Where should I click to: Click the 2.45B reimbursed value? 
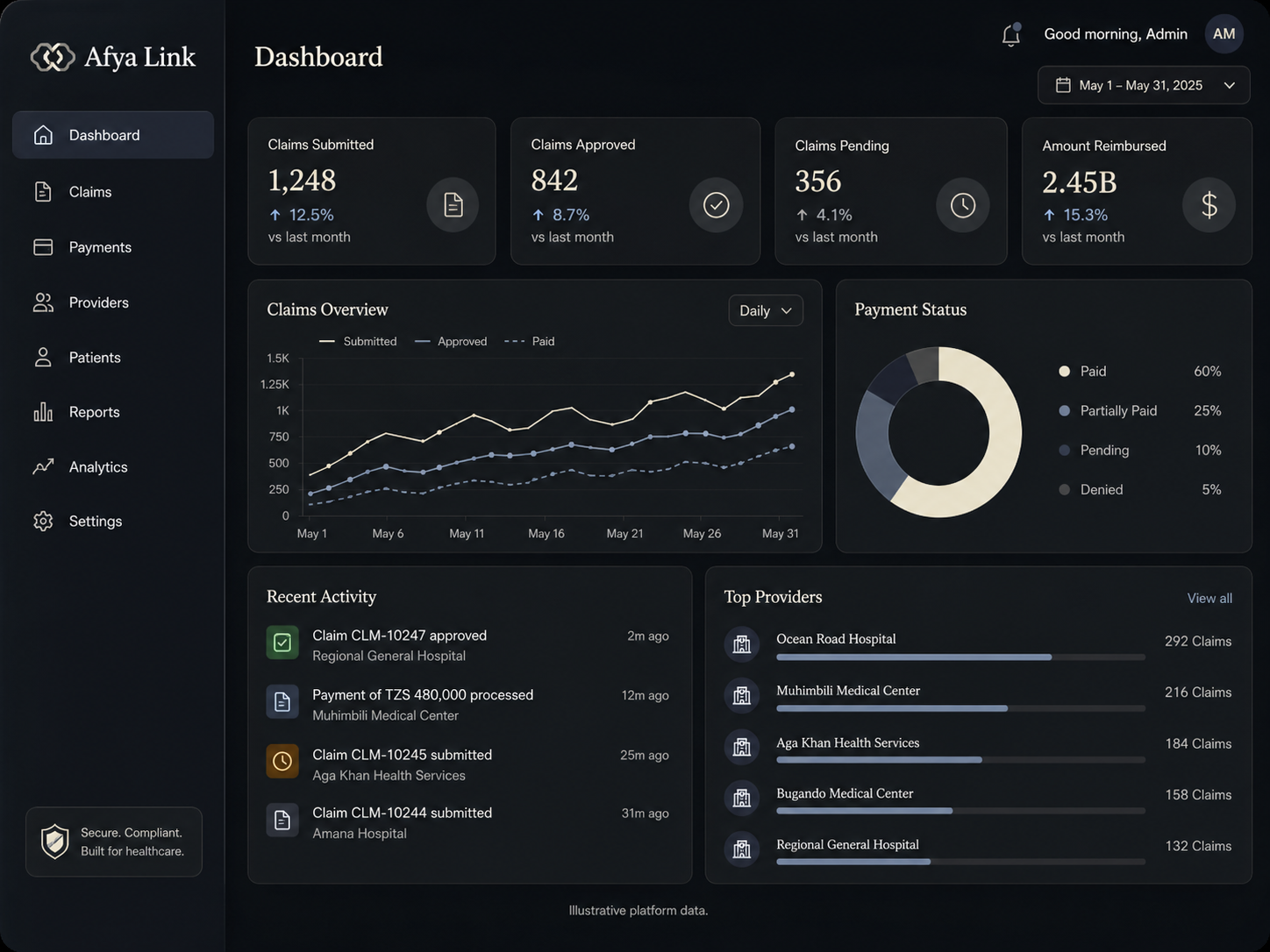tap(1080, 181)
